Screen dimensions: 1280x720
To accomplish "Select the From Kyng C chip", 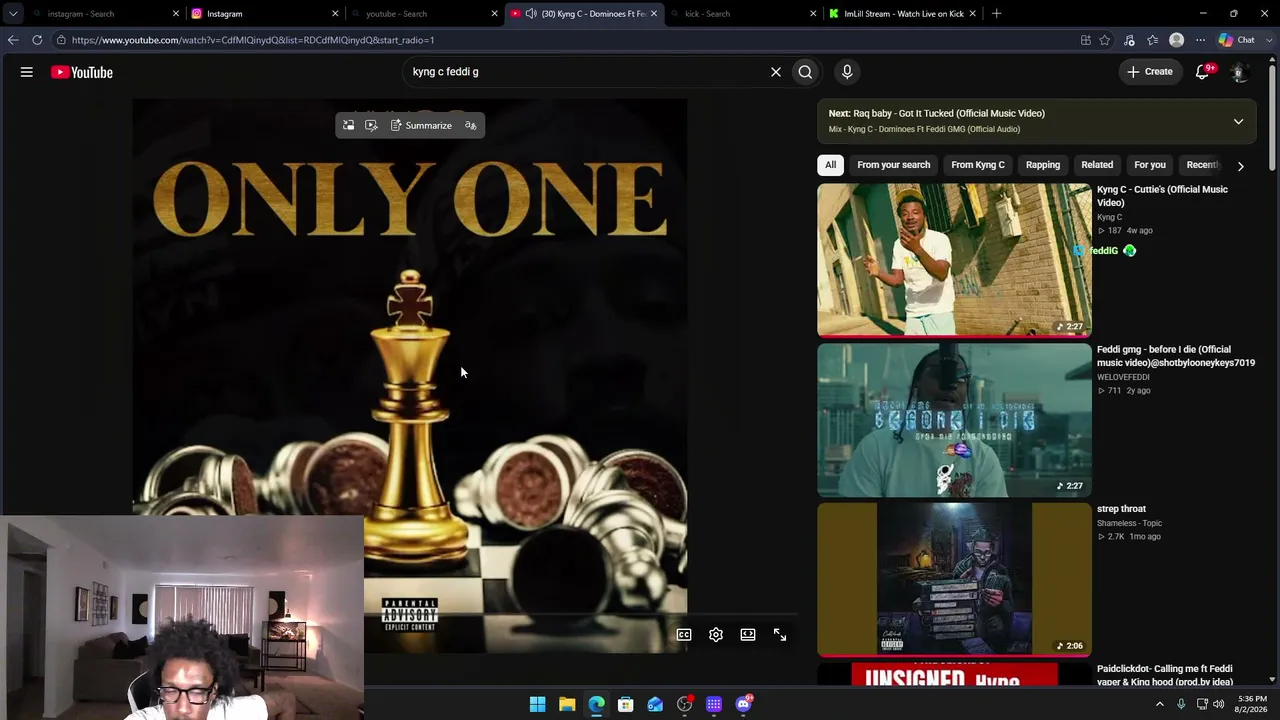I will tap(978, 165).
